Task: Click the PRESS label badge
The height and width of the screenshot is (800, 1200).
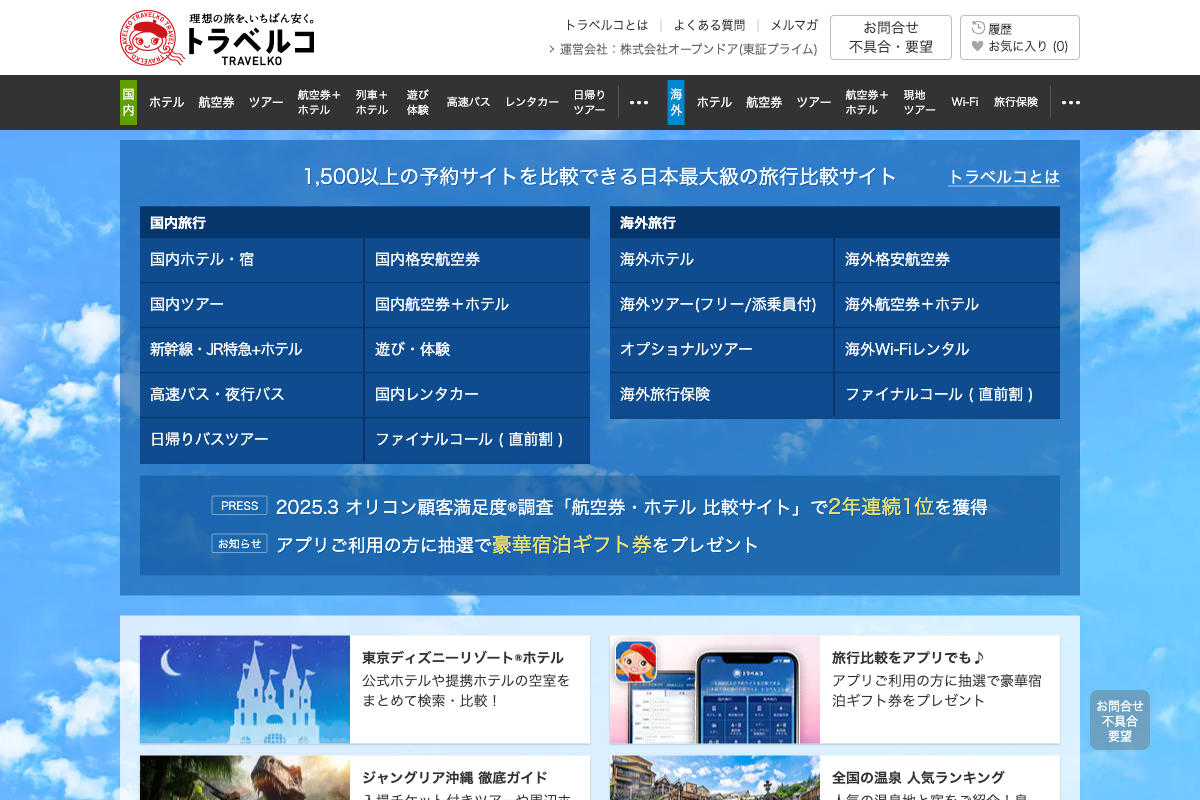Action: click(239, 506)
